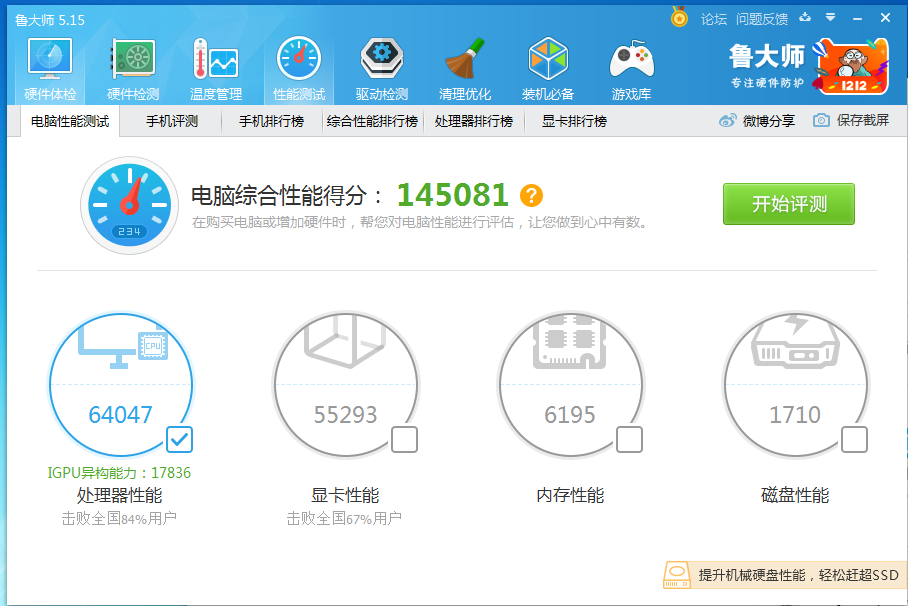The width and height of the screenshot is (908, 606).
Task: Click the 击败全国84%用户 text
Action: click(119, 518)
